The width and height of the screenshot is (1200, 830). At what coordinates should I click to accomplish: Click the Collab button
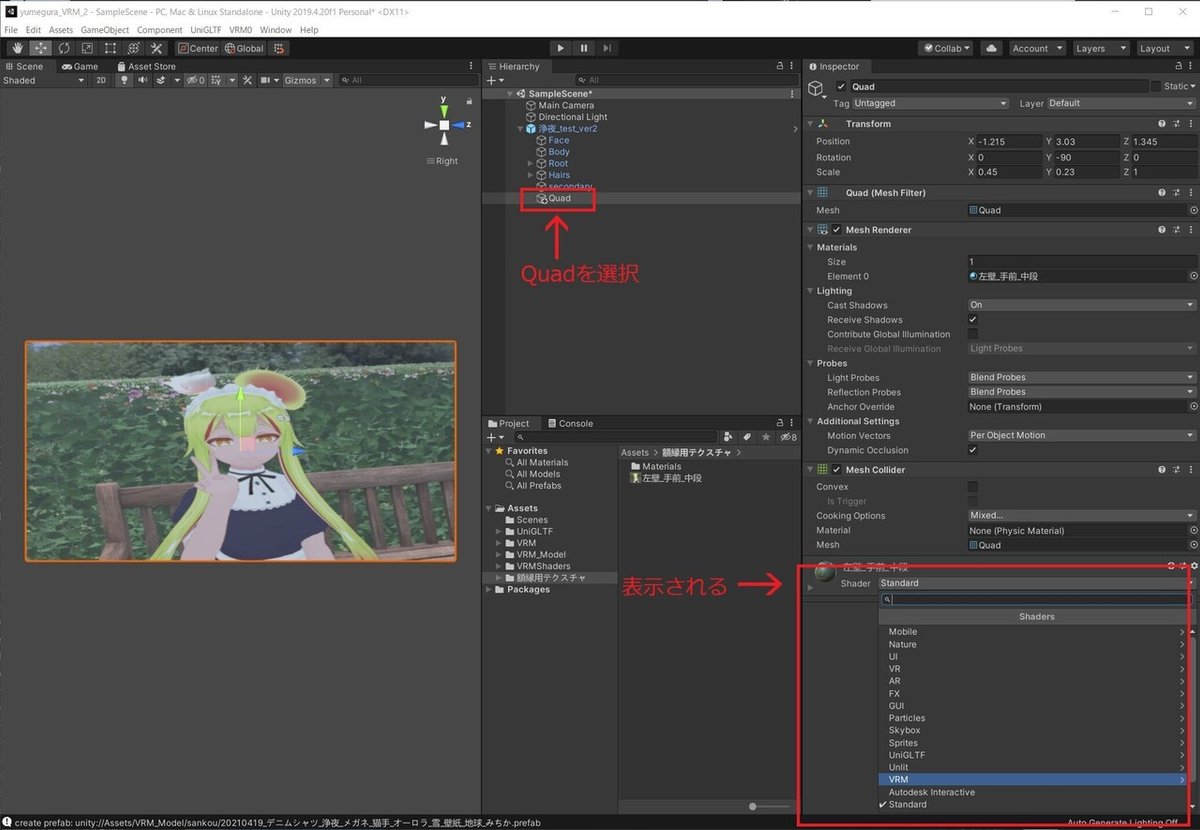pyautogui.click(x=946, y=48)
